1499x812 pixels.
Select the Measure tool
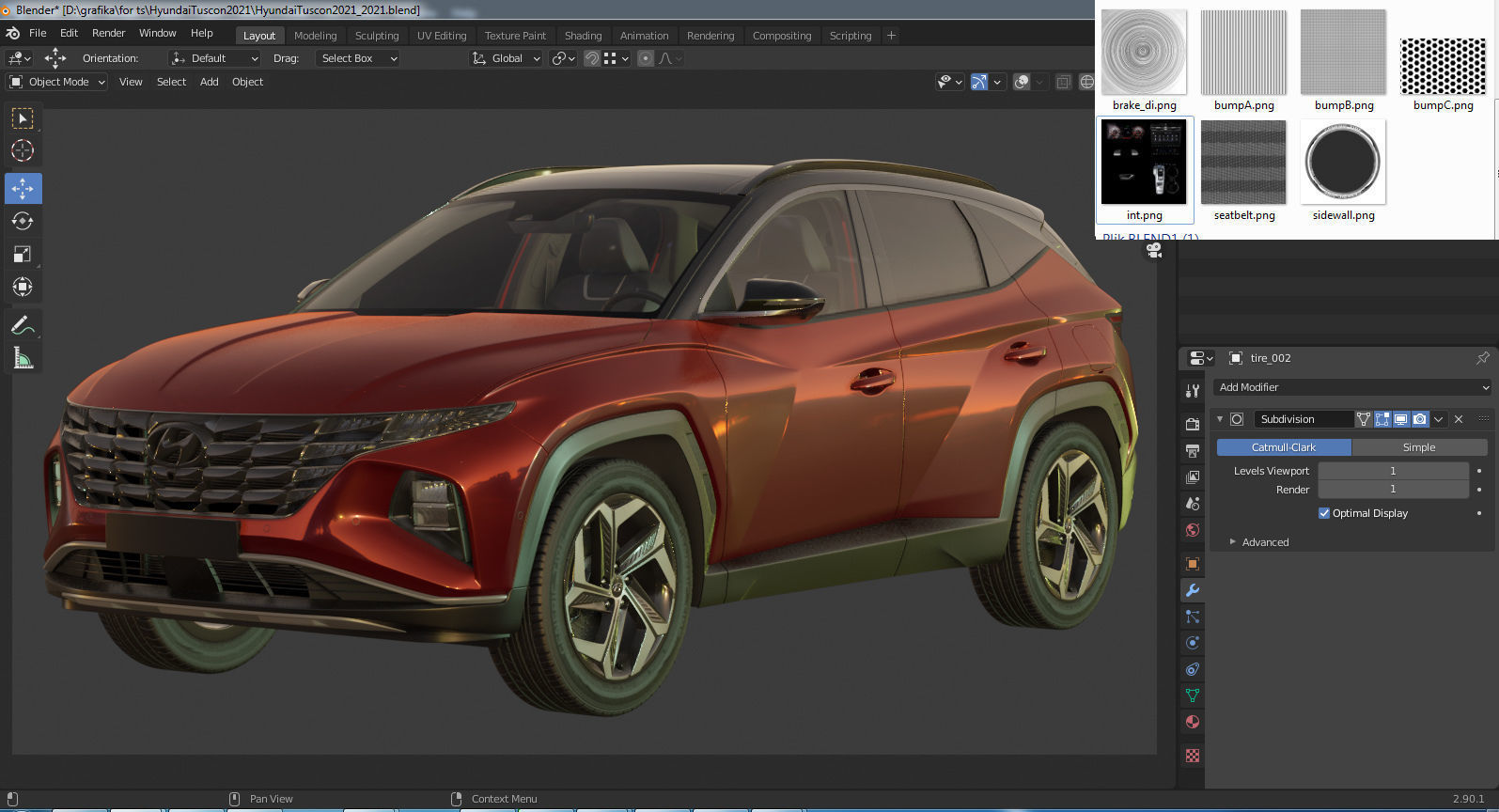pos(23,358)
